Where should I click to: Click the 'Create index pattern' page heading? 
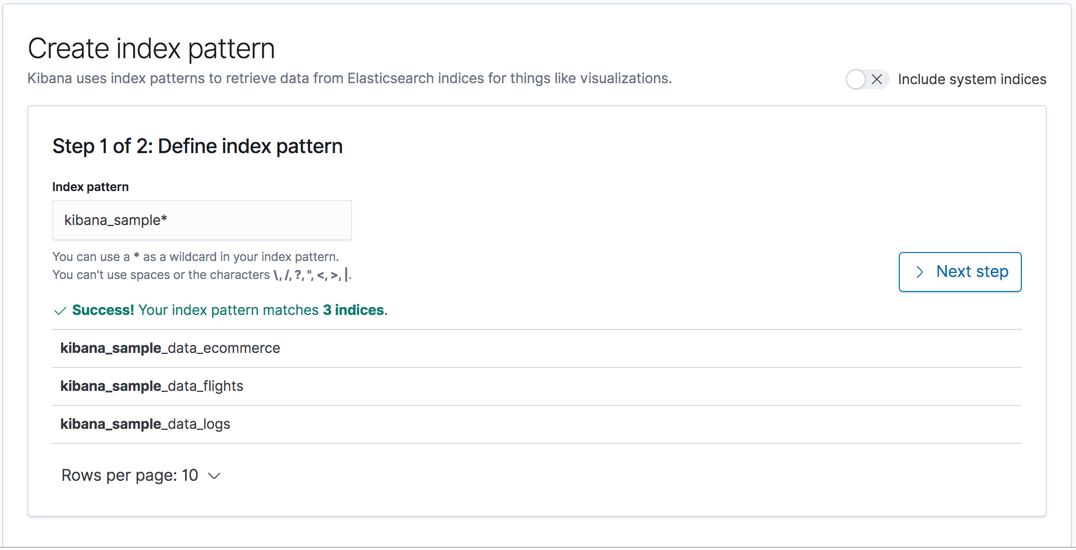point(151,48)
